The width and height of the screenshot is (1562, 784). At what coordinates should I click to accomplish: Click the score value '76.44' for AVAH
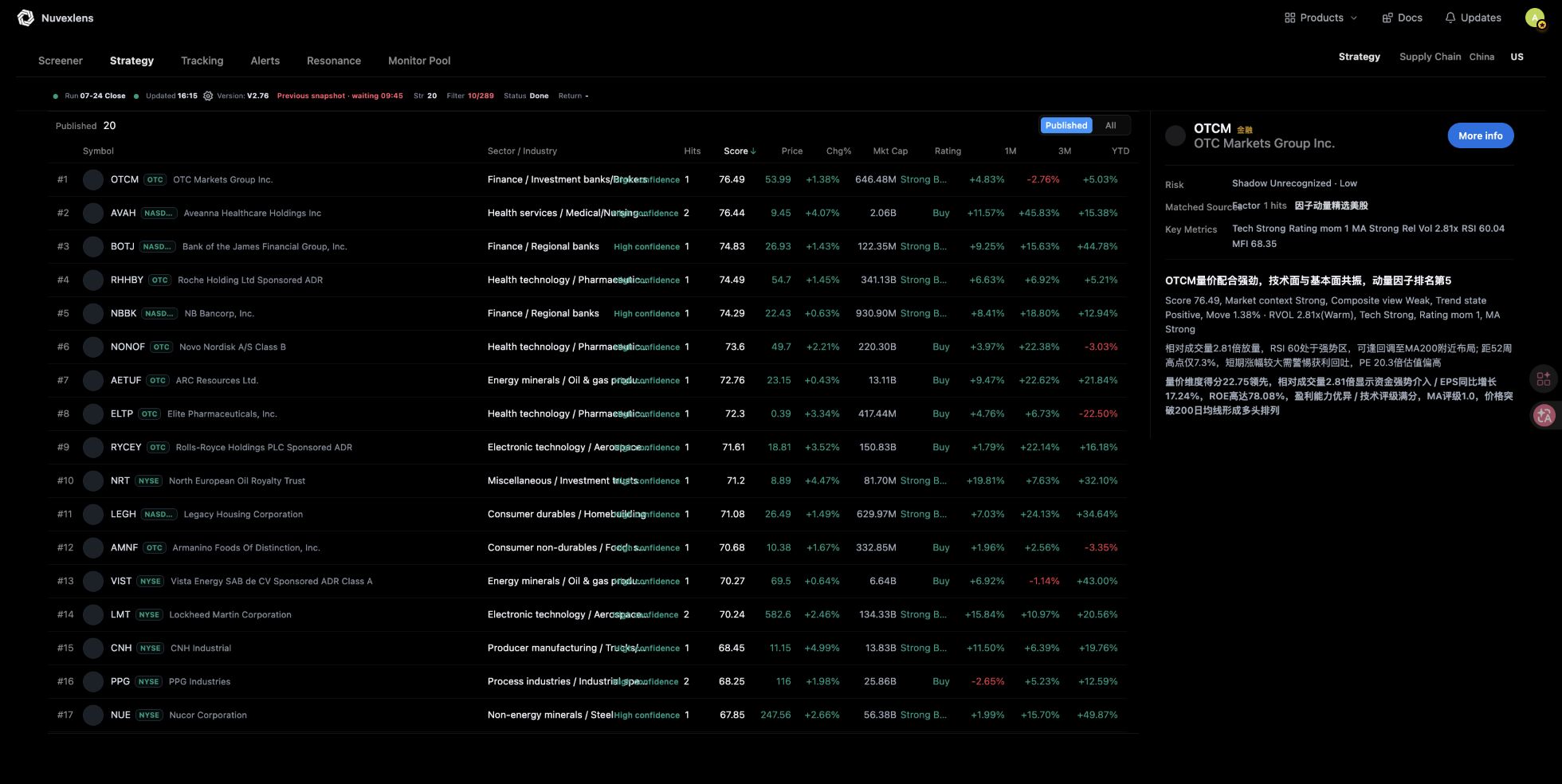tap(732, 213)
